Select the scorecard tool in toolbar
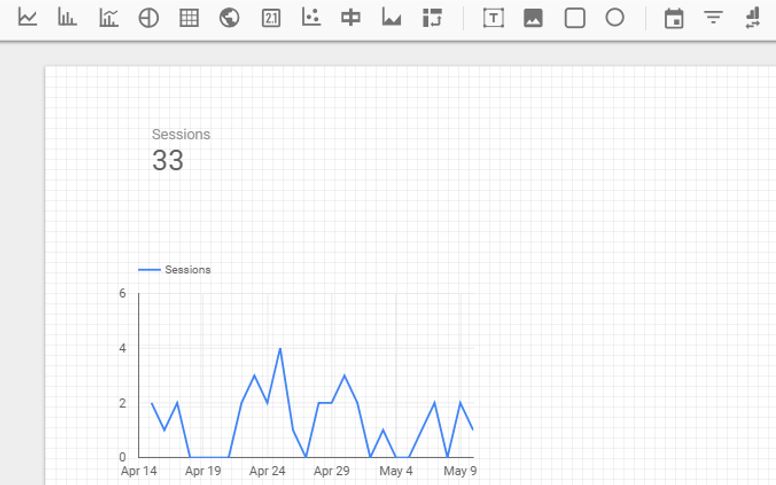The image size is (776, 485). point(270,18)
